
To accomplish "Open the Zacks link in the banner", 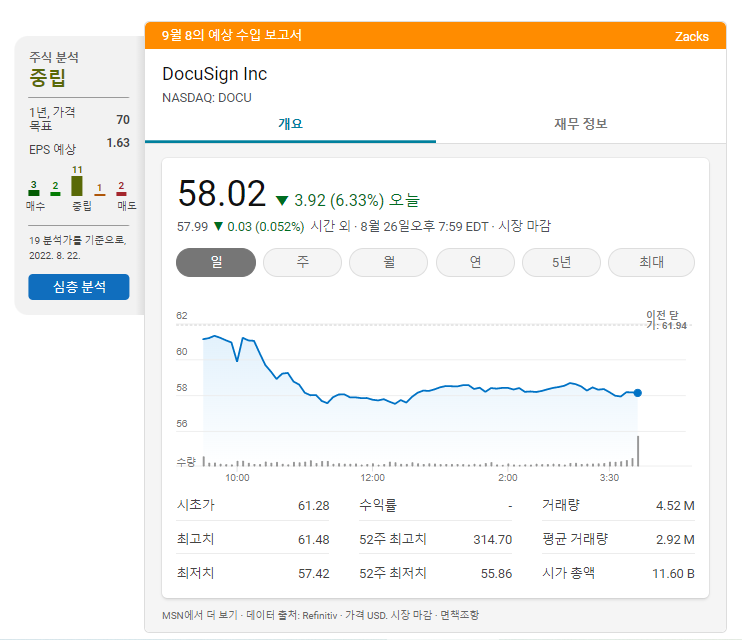I will pyautogui.click(x=691, y=36).
